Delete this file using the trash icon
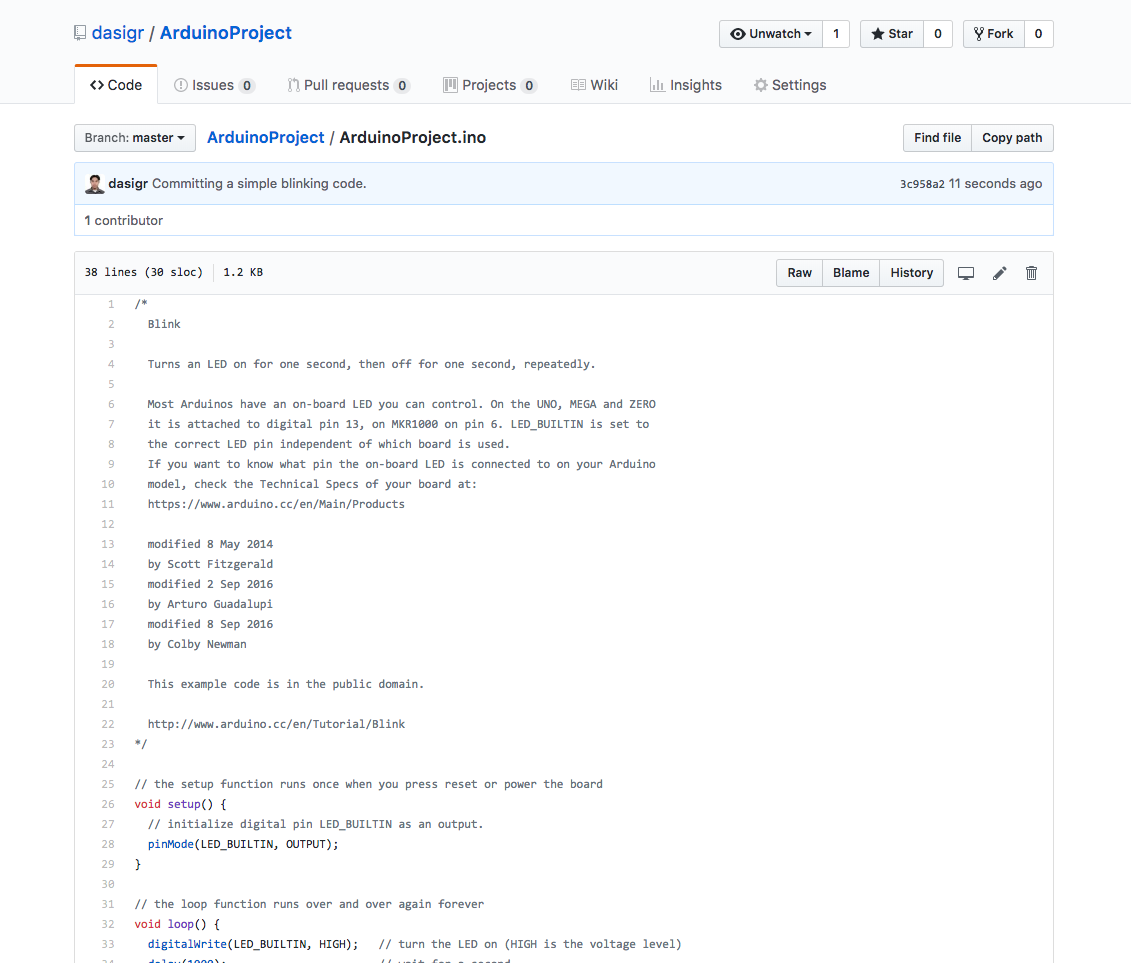 pos(1031,273)
